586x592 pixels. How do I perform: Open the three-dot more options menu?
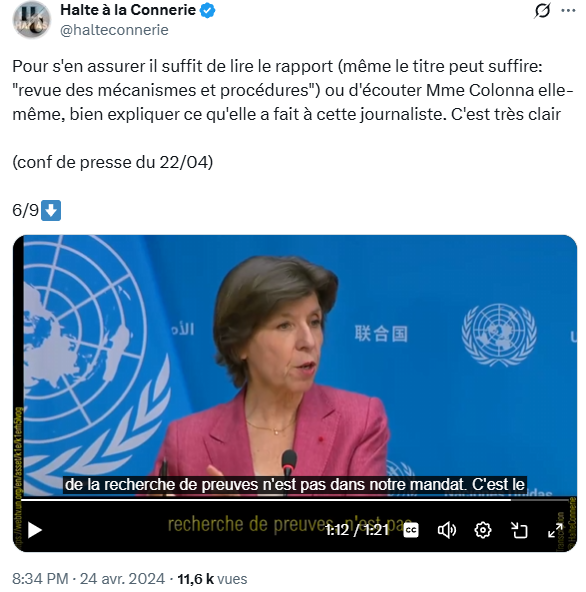568,11
